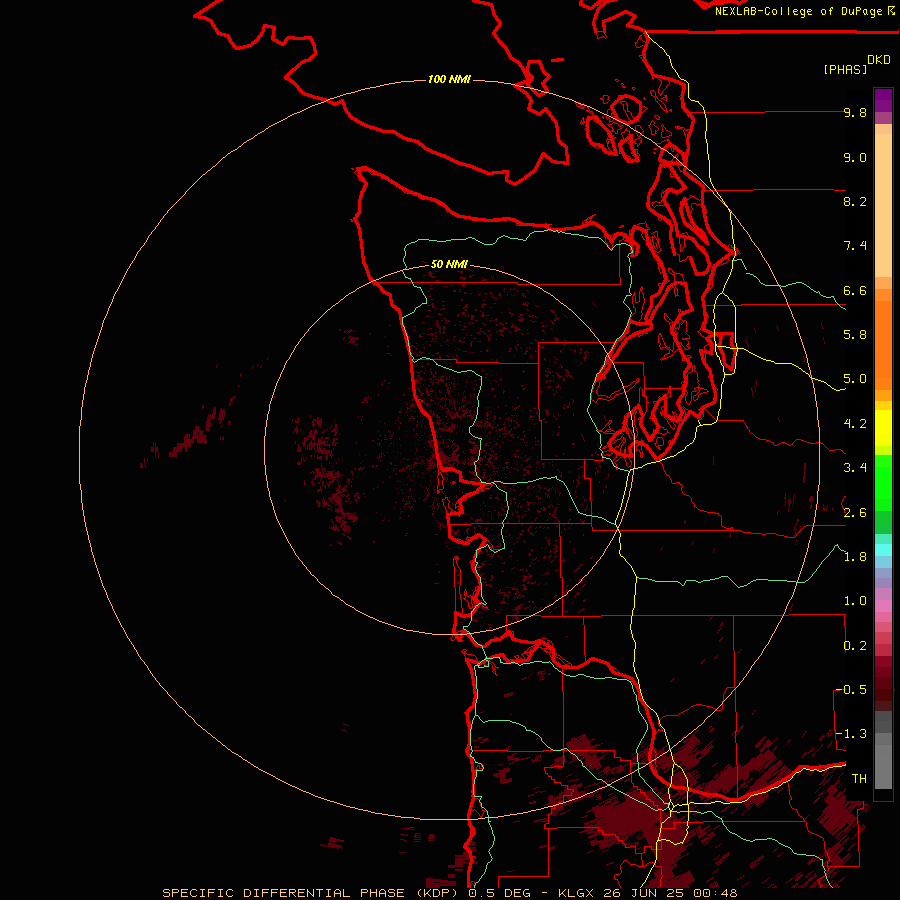
Task: Select the 2.6 scale value
Action: (x=855, y=513)
